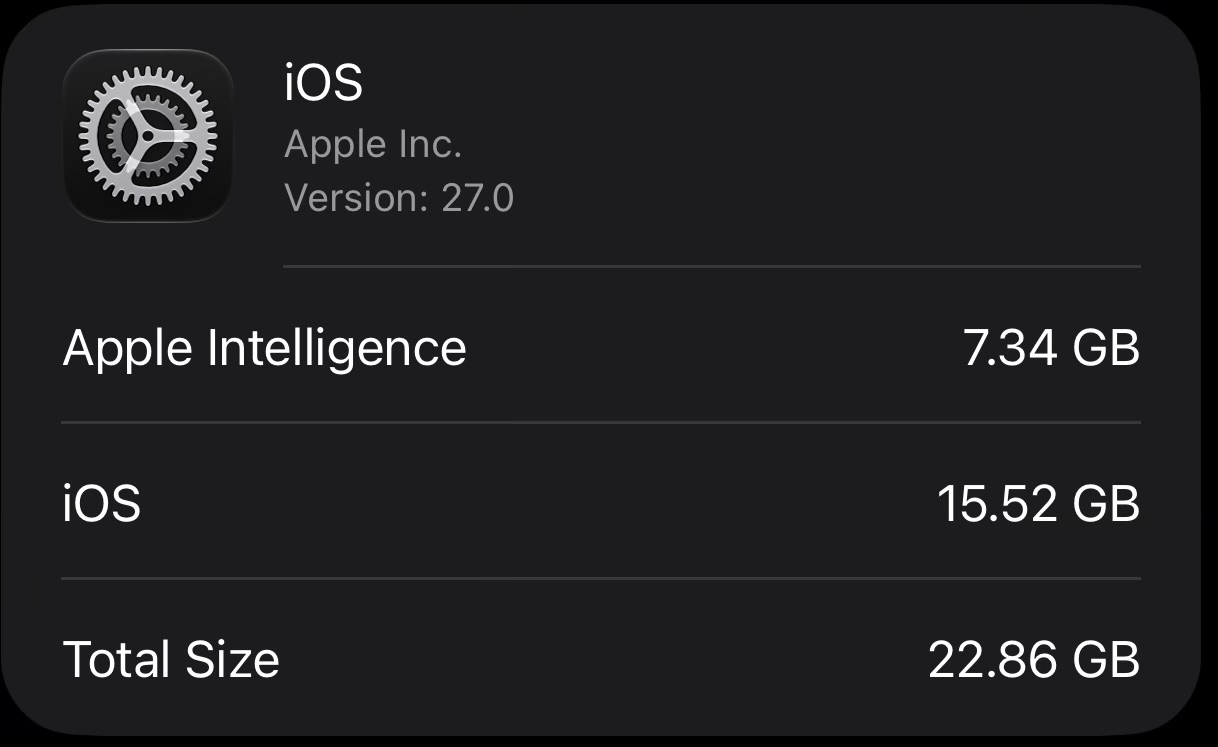The width and height of the screenshot is (1218, 747).
Task: Click the 22.86 GB total value
Action: (x=1034, y=660)
